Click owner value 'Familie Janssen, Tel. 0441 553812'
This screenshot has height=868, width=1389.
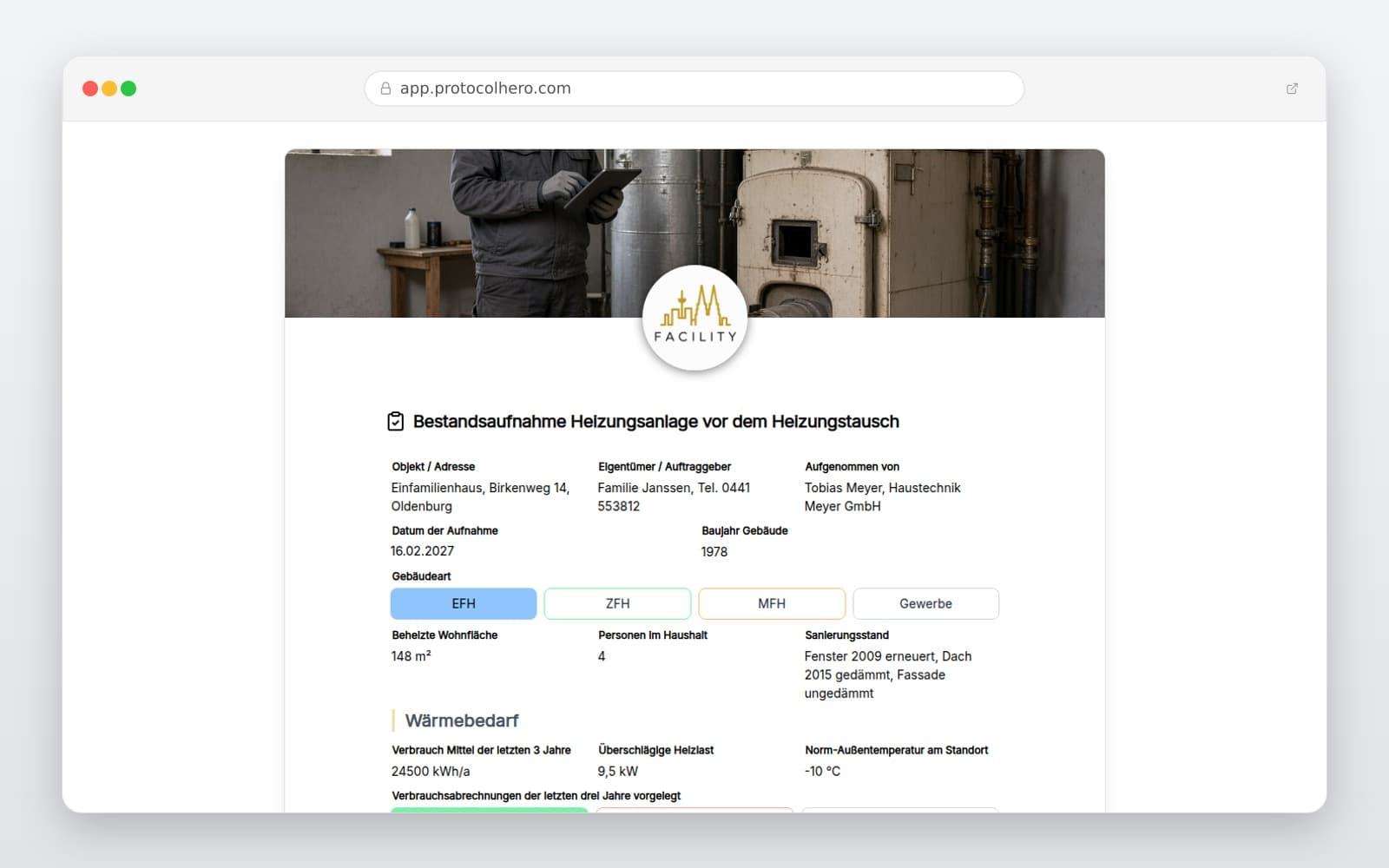[674, 497]
